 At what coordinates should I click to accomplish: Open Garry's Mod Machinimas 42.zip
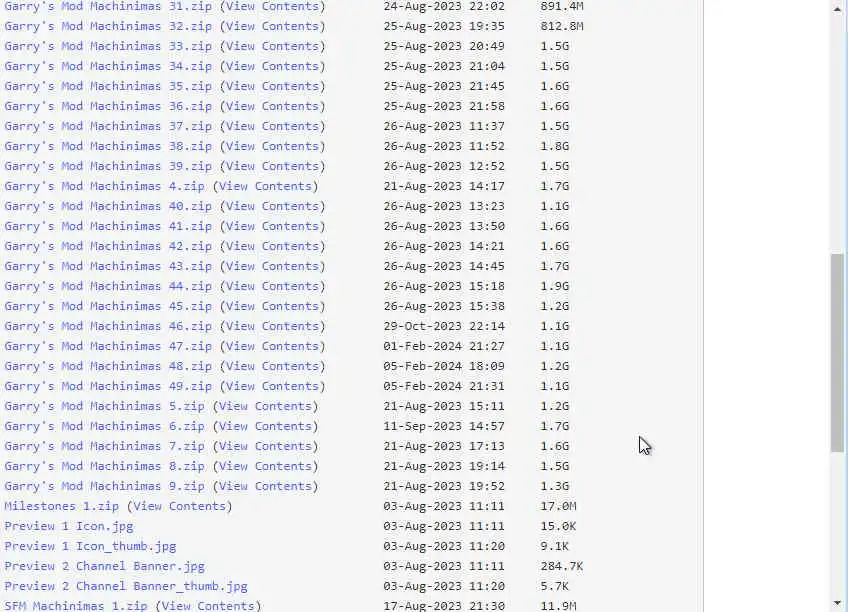point(108,247)
